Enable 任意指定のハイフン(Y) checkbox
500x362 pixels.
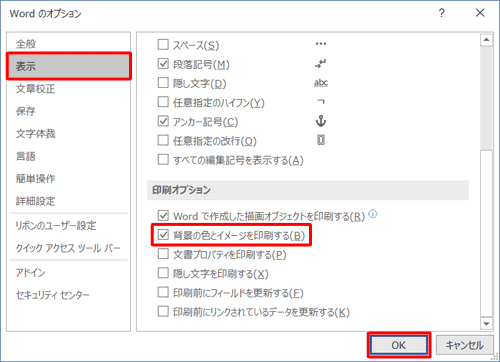point(163,102)
